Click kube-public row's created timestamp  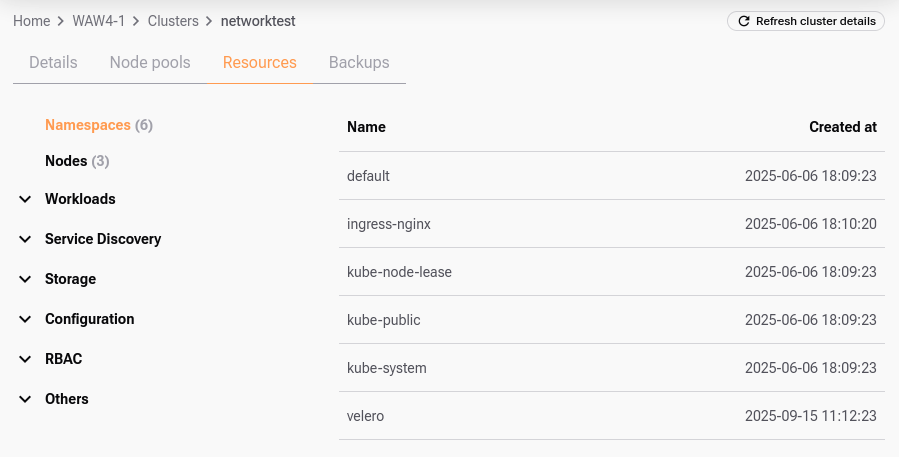coord(811,320)
